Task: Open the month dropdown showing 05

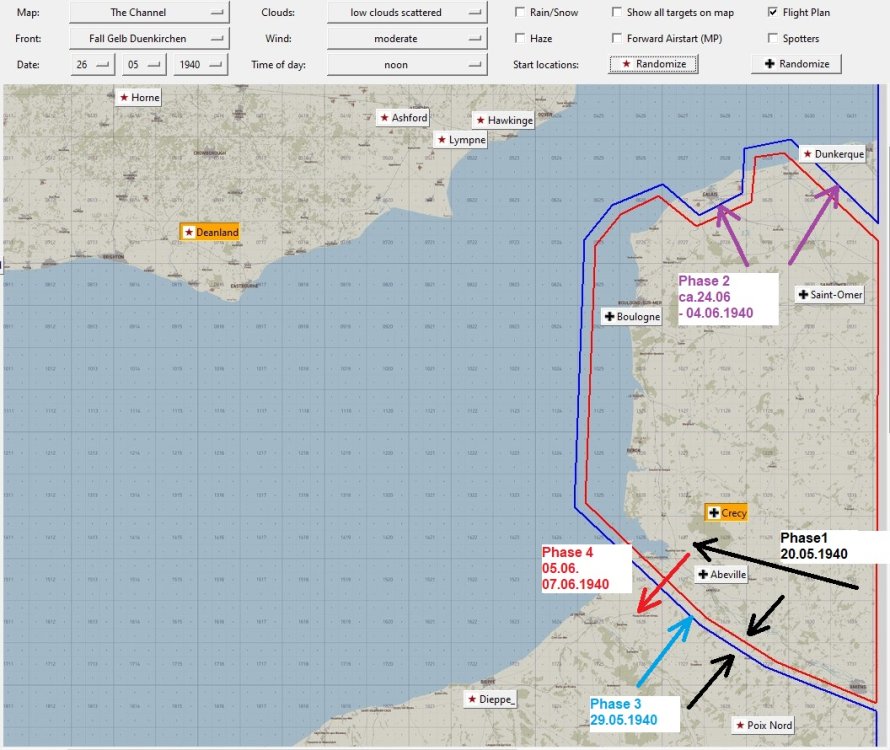Action: pos(144,65)
